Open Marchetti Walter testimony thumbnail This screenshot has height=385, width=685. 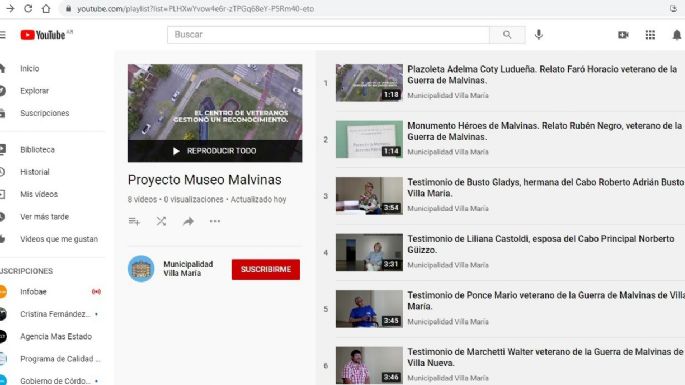click(369, 365)
